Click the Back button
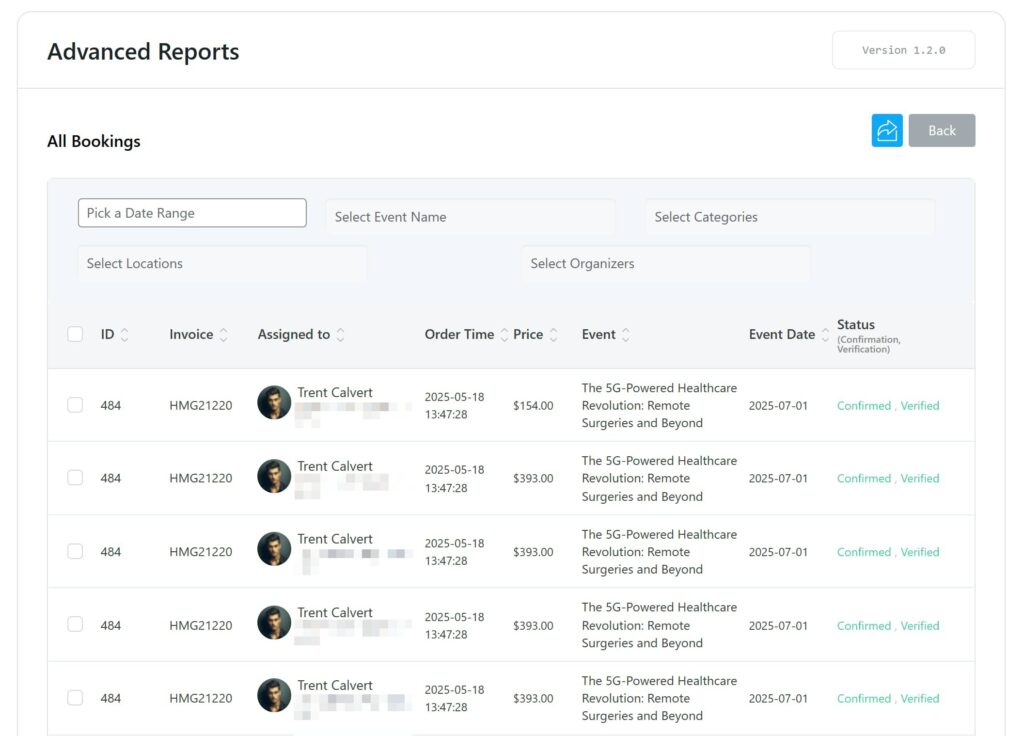This screenshot has height=736, width=1024. coord(941,130)
